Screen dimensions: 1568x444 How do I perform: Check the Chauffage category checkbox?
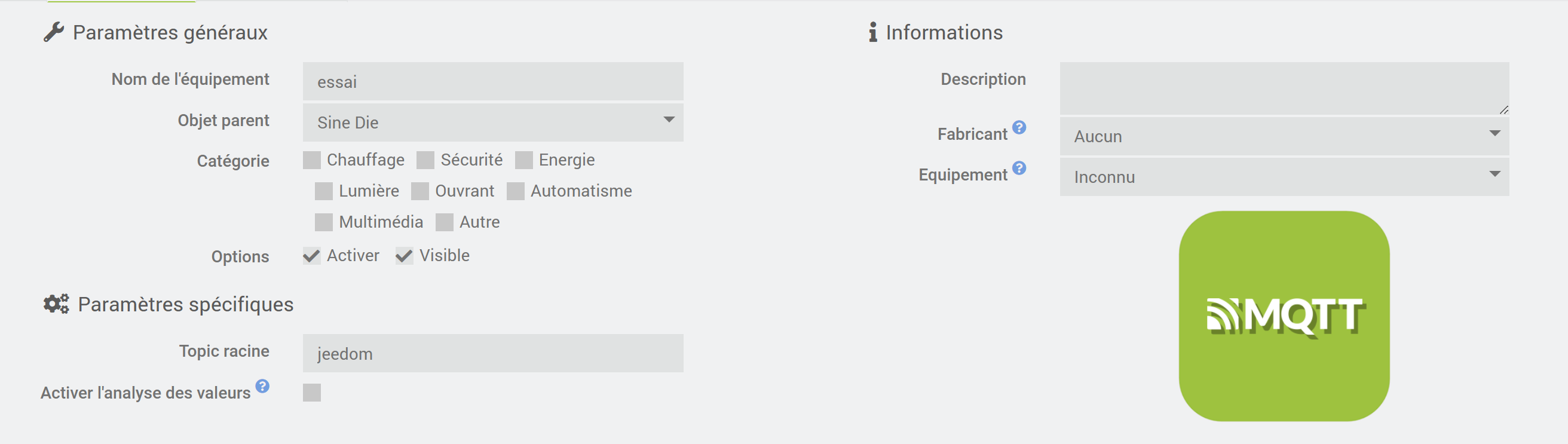coord(312,160)
